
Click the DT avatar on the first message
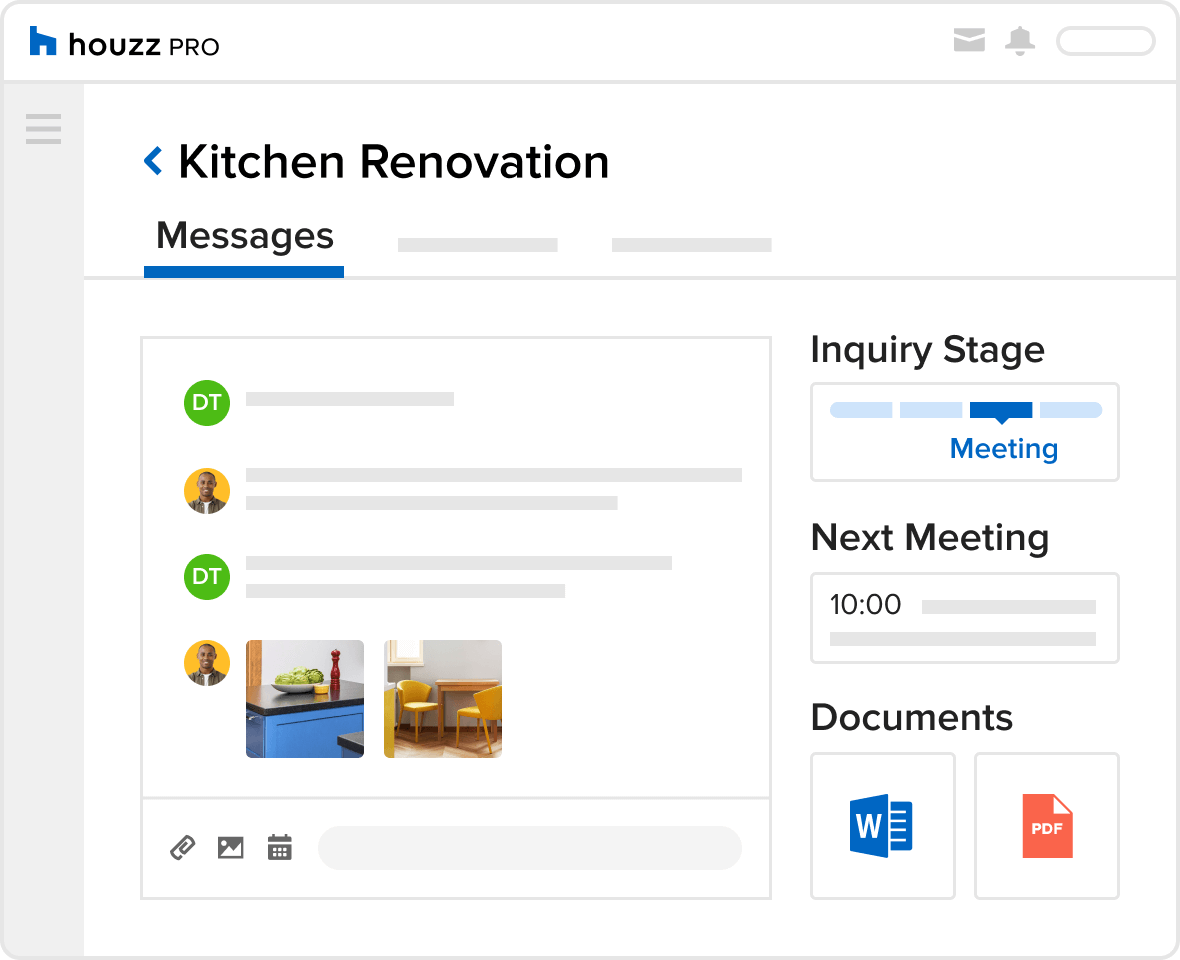[x=207, y=403]
